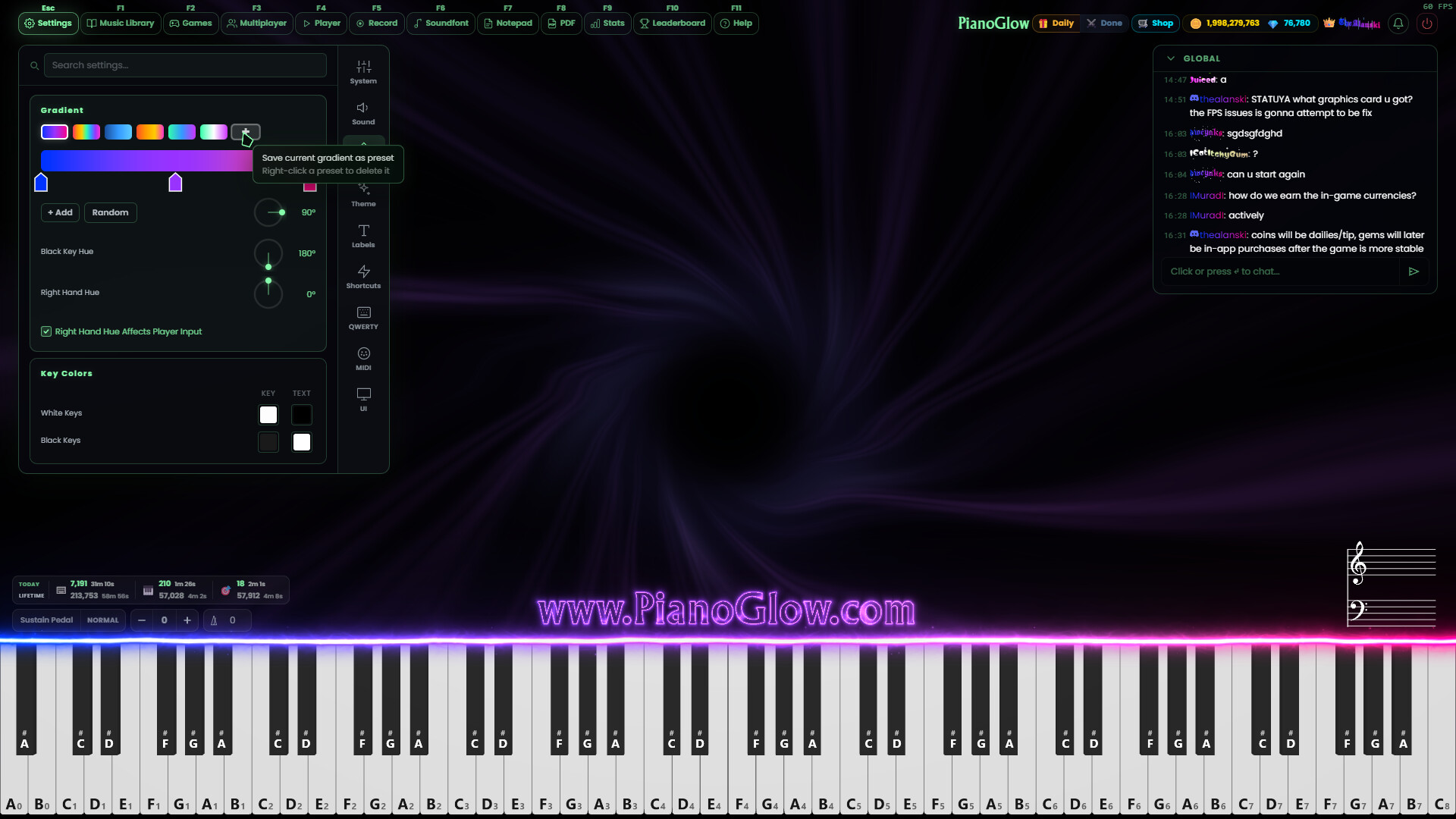This screenshot has width=1456, height=819.
Task: Select the White Keys color swatch
Action: click(x=268, y=415)
